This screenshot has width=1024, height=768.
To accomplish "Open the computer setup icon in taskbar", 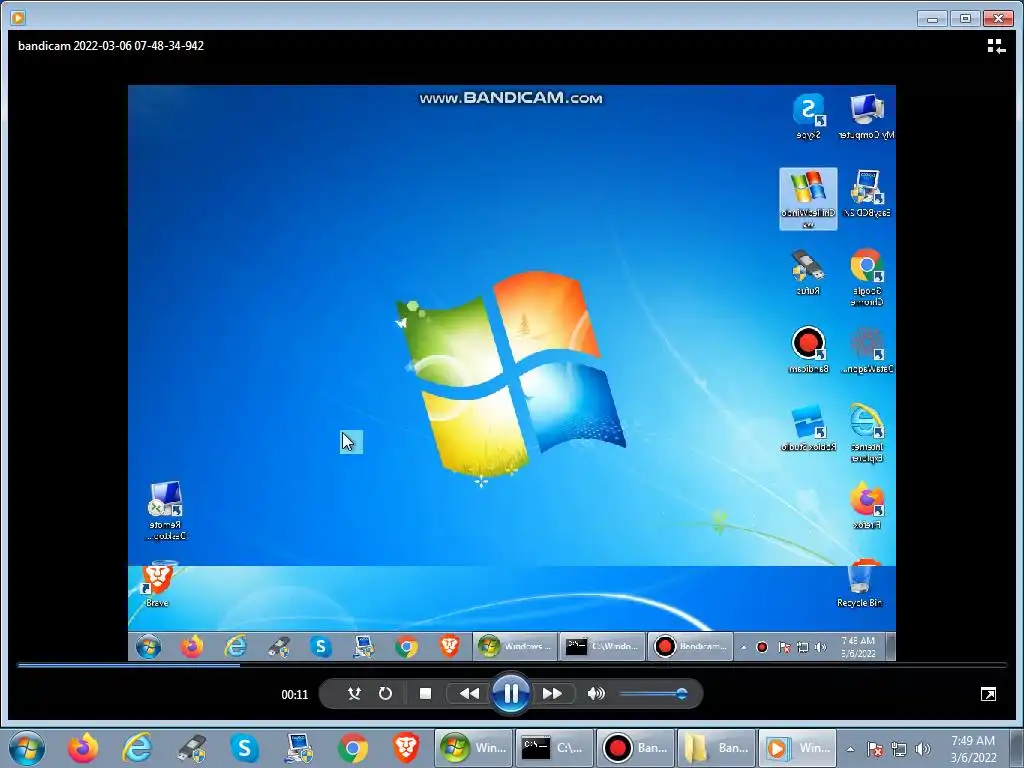I will click(x=299, y=748).
